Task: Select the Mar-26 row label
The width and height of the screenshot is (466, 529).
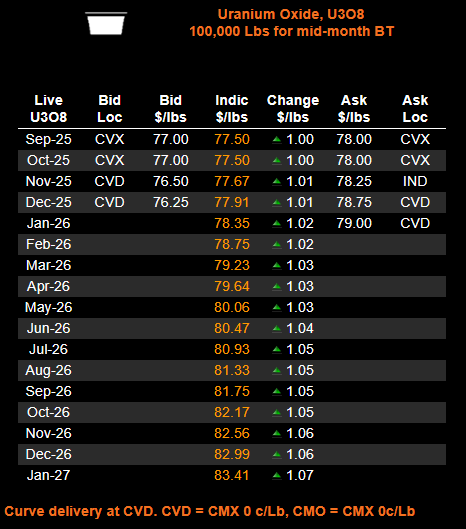Action: (49, 265)
